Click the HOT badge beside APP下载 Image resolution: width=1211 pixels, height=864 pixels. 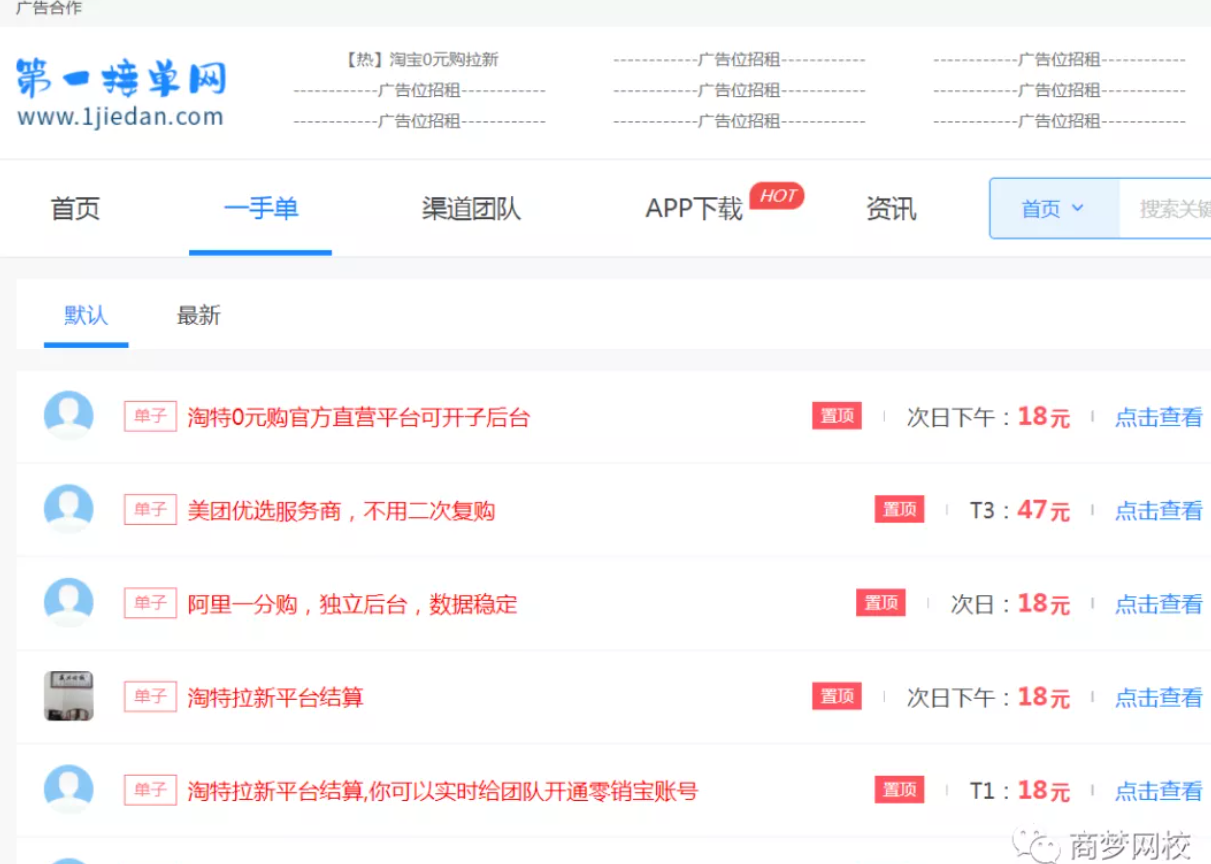pyautogui.click(x=777, y=196)
